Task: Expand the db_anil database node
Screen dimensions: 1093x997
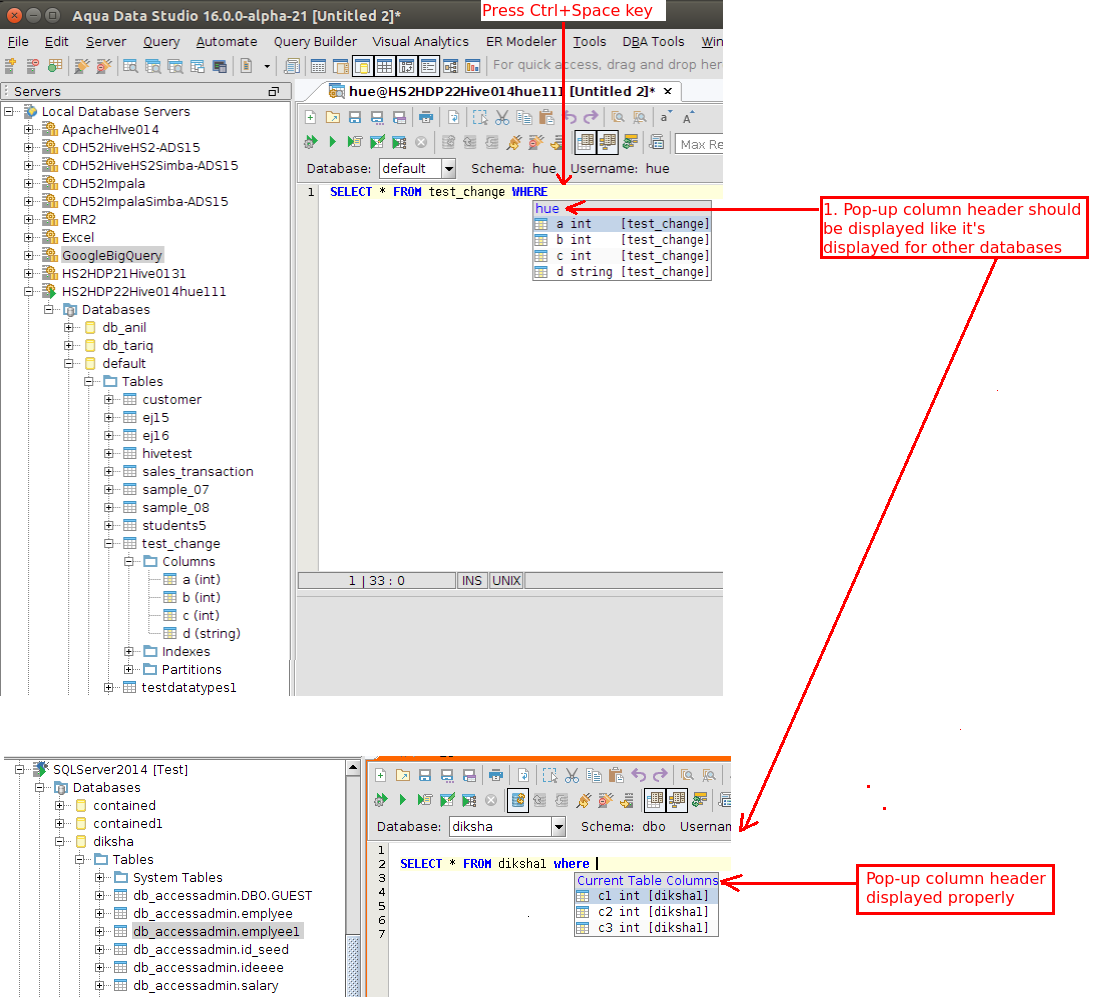Action: point(68,328)
